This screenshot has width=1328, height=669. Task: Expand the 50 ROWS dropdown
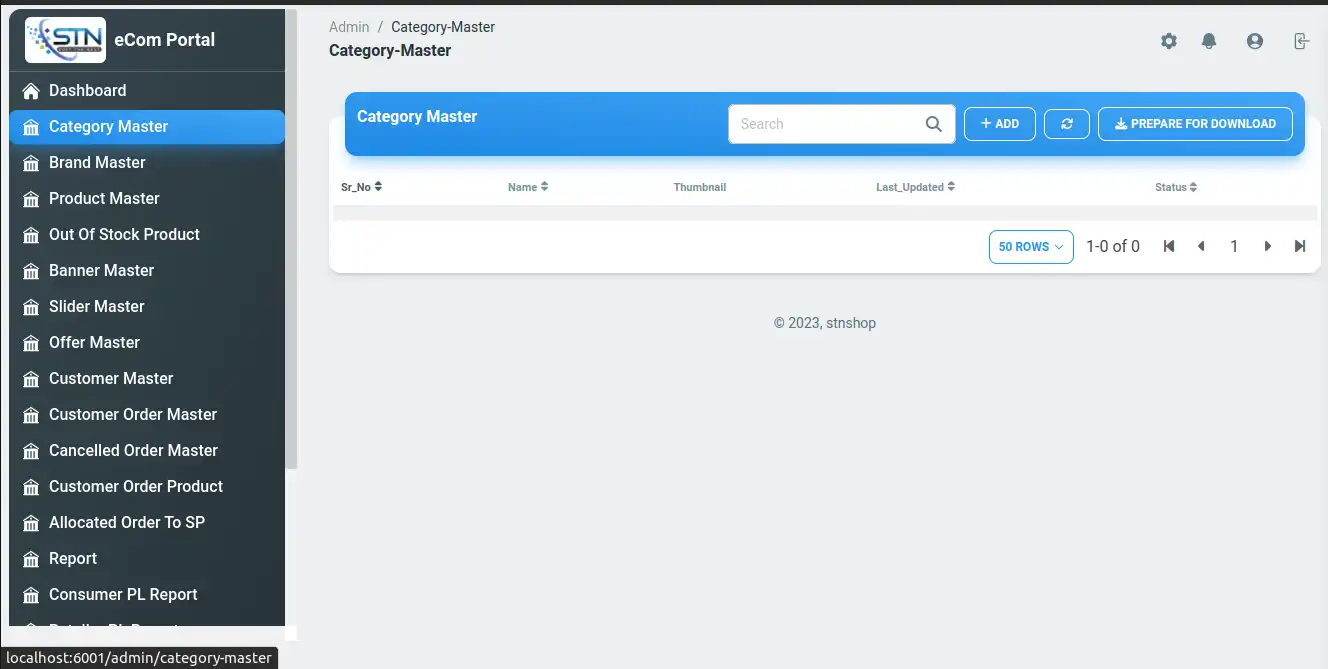point(1030,247)
